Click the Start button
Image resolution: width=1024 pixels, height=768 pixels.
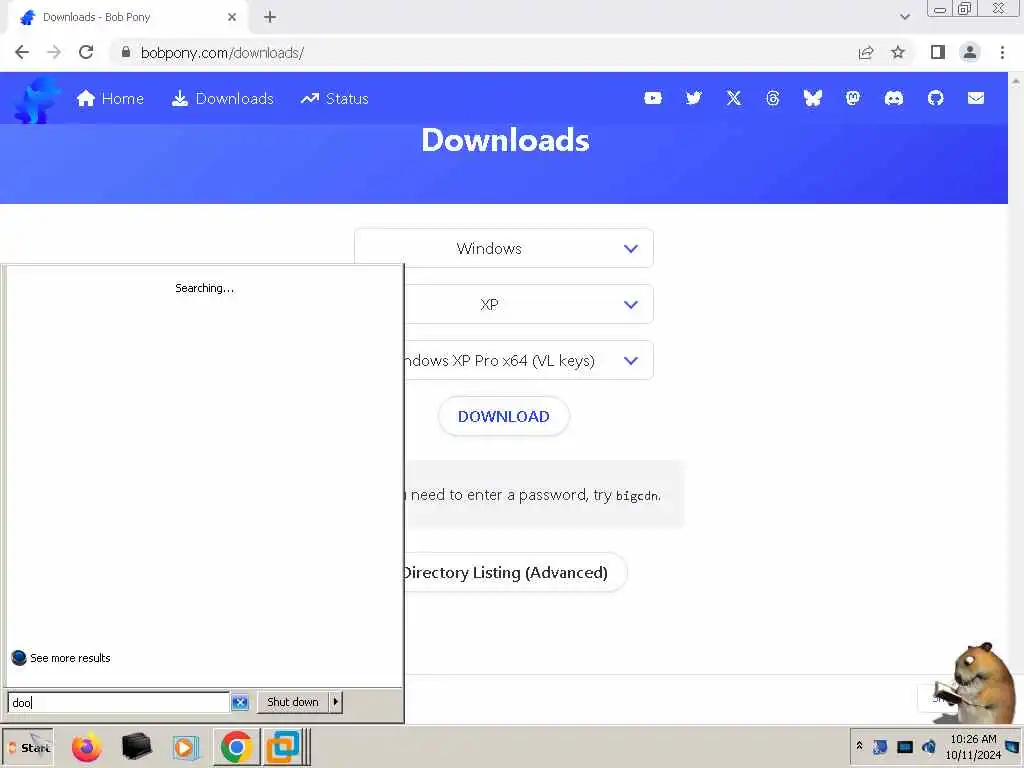(x=28, y=747)
